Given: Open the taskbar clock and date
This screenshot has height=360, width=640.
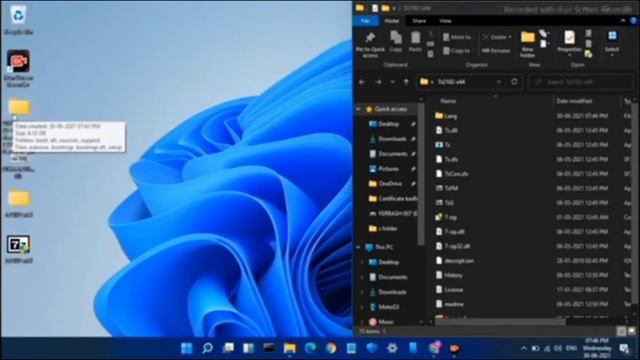Looking at the screenshot, I should click(x=596, y=348).
